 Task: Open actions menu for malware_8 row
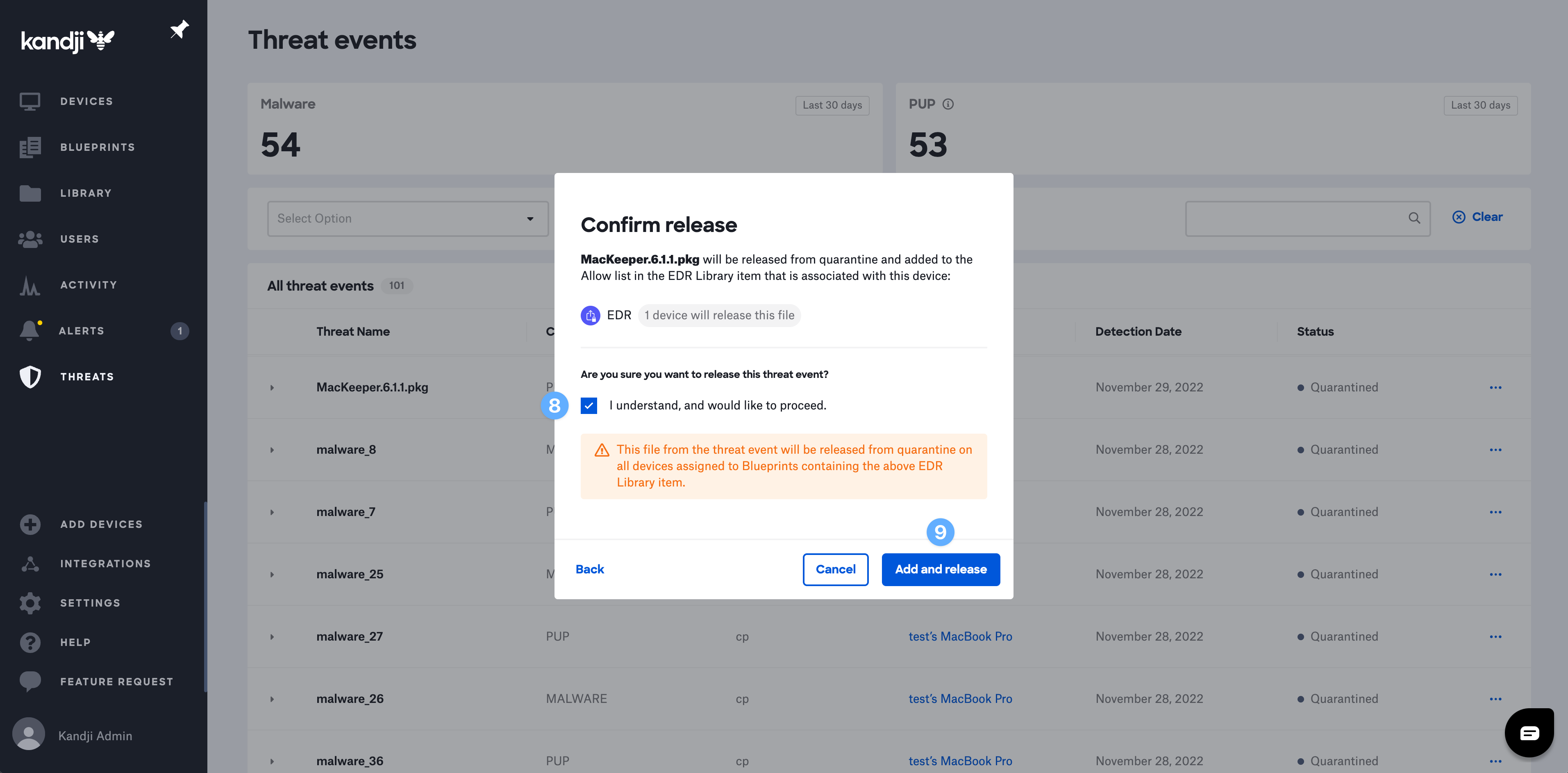pyautogui.click(x=1495, y=450)
